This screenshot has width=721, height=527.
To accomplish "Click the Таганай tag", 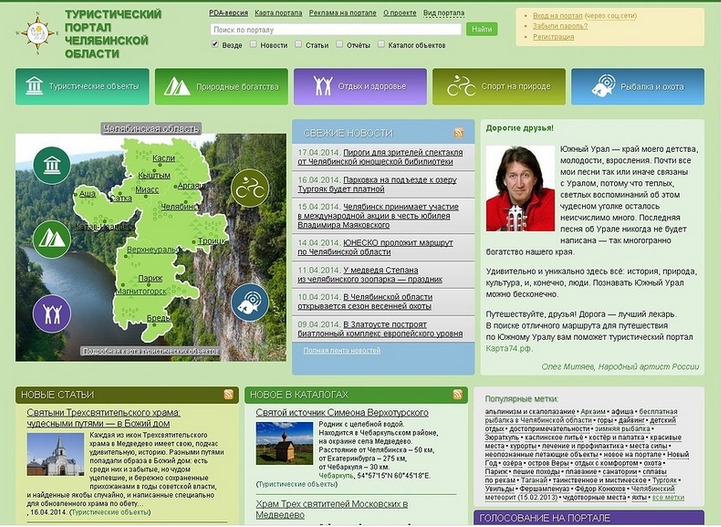I will (534, 481).
